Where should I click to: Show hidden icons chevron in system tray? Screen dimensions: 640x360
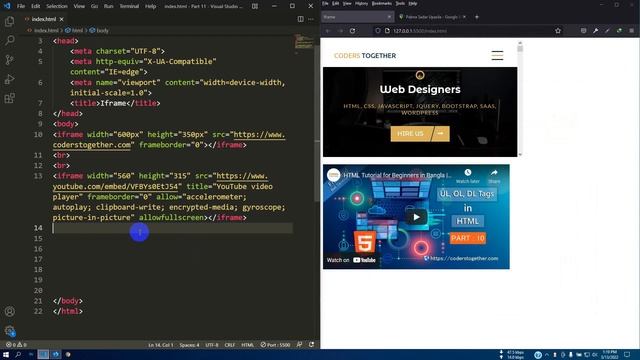[547, 355]
